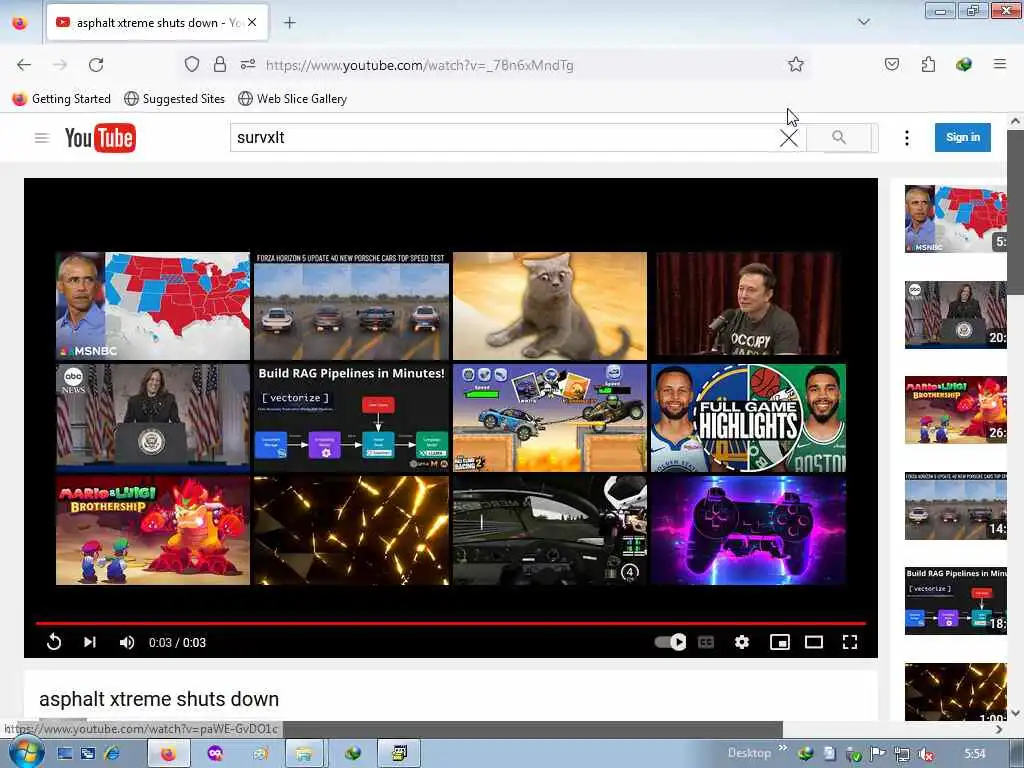Click the red video progress bar
1024x768 pixels.
pyautogui.click(x=451, y=624)
